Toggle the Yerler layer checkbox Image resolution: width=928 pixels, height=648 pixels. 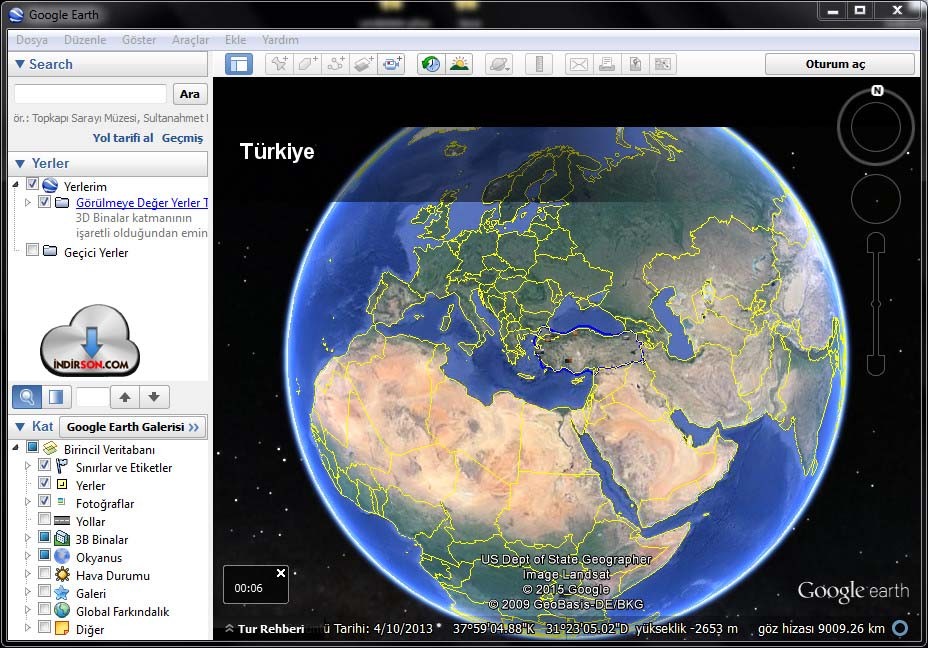click(44, 483)
